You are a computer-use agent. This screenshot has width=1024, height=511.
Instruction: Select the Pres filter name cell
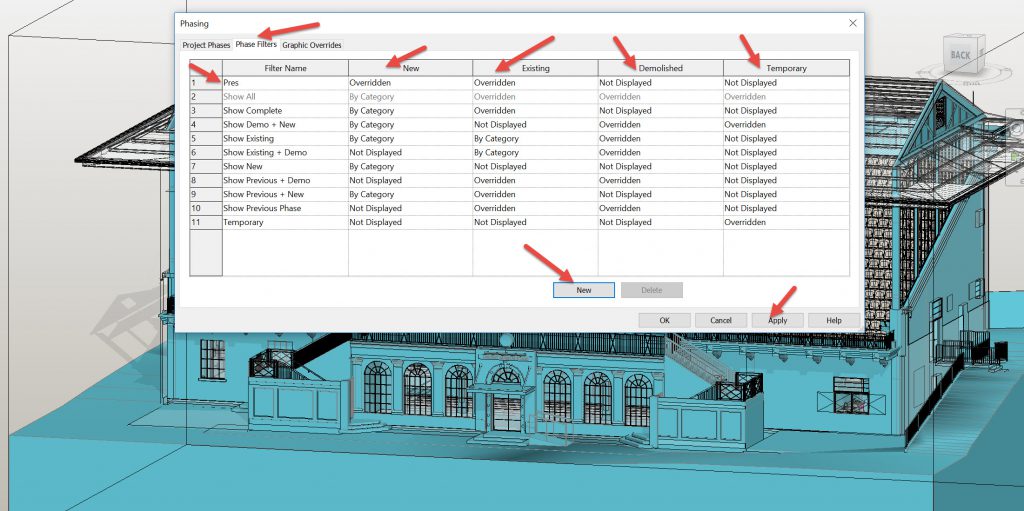pos(284,83)
